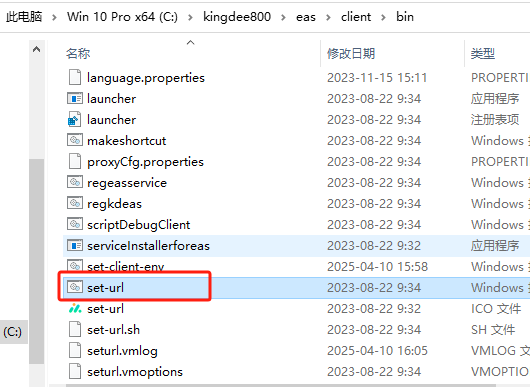Click the ICO 文件 type cell
Viewport: 530px width, 387px height.
pyautogui.click(x=496, y=309)
